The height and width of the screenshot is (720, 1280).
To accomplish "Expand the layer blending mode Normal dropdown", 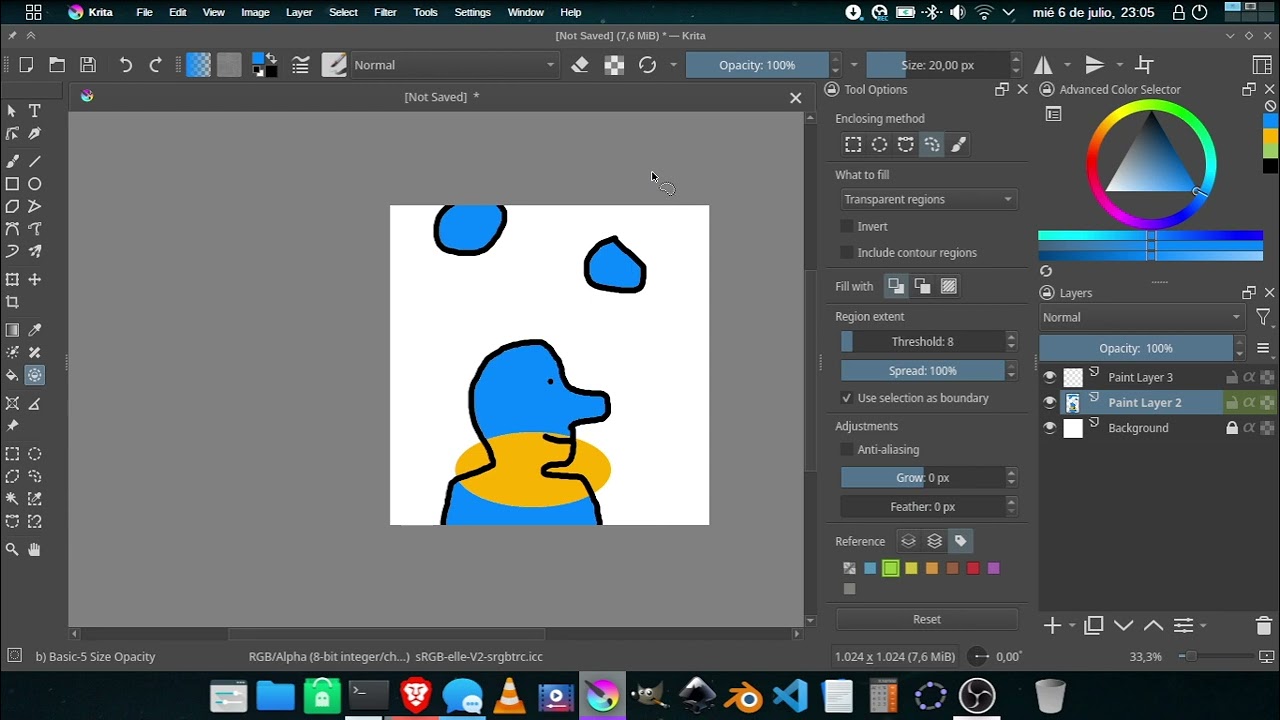I will coord(1140,317).
